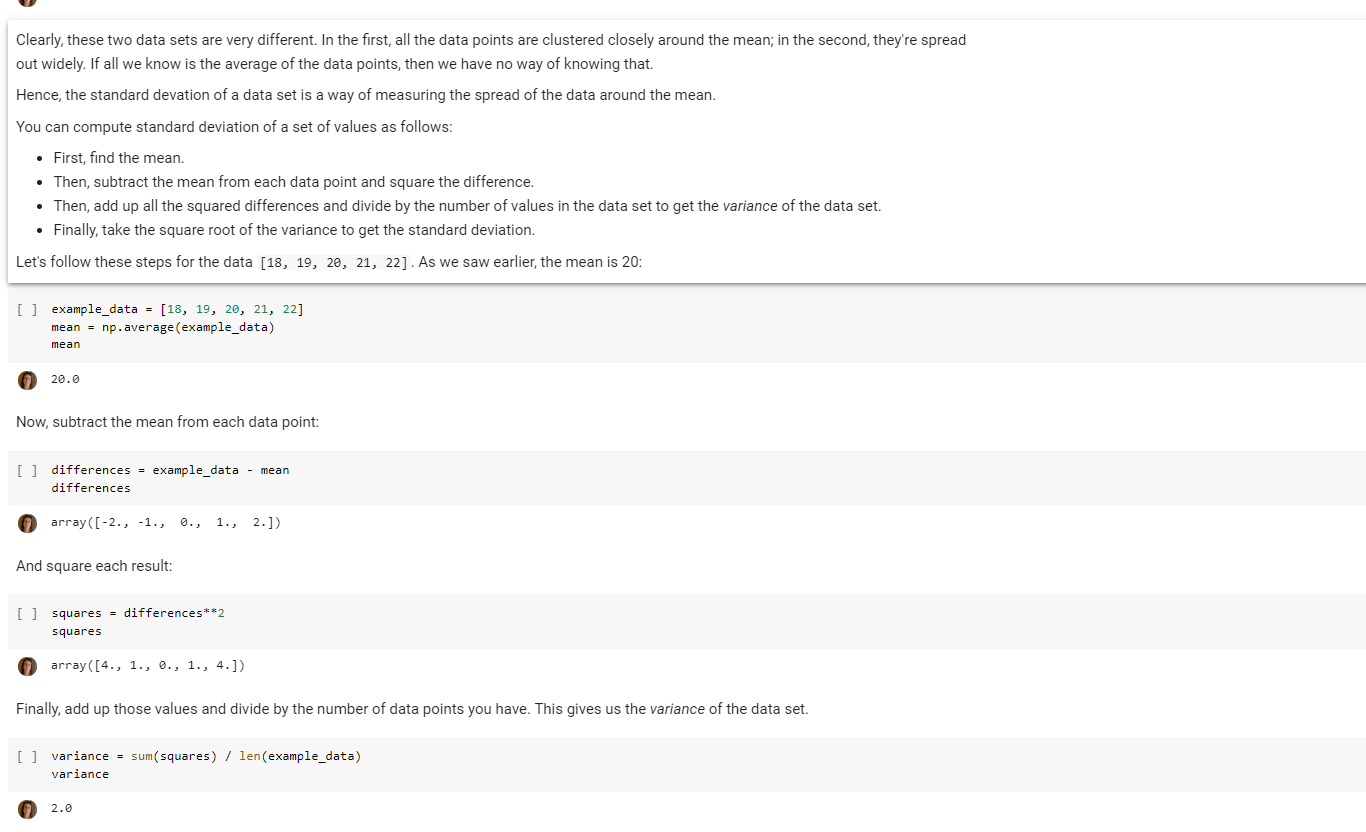The width and height of the screenshot is (1366, 832).
Task: Run the differences cell
Action: [24, 470]
